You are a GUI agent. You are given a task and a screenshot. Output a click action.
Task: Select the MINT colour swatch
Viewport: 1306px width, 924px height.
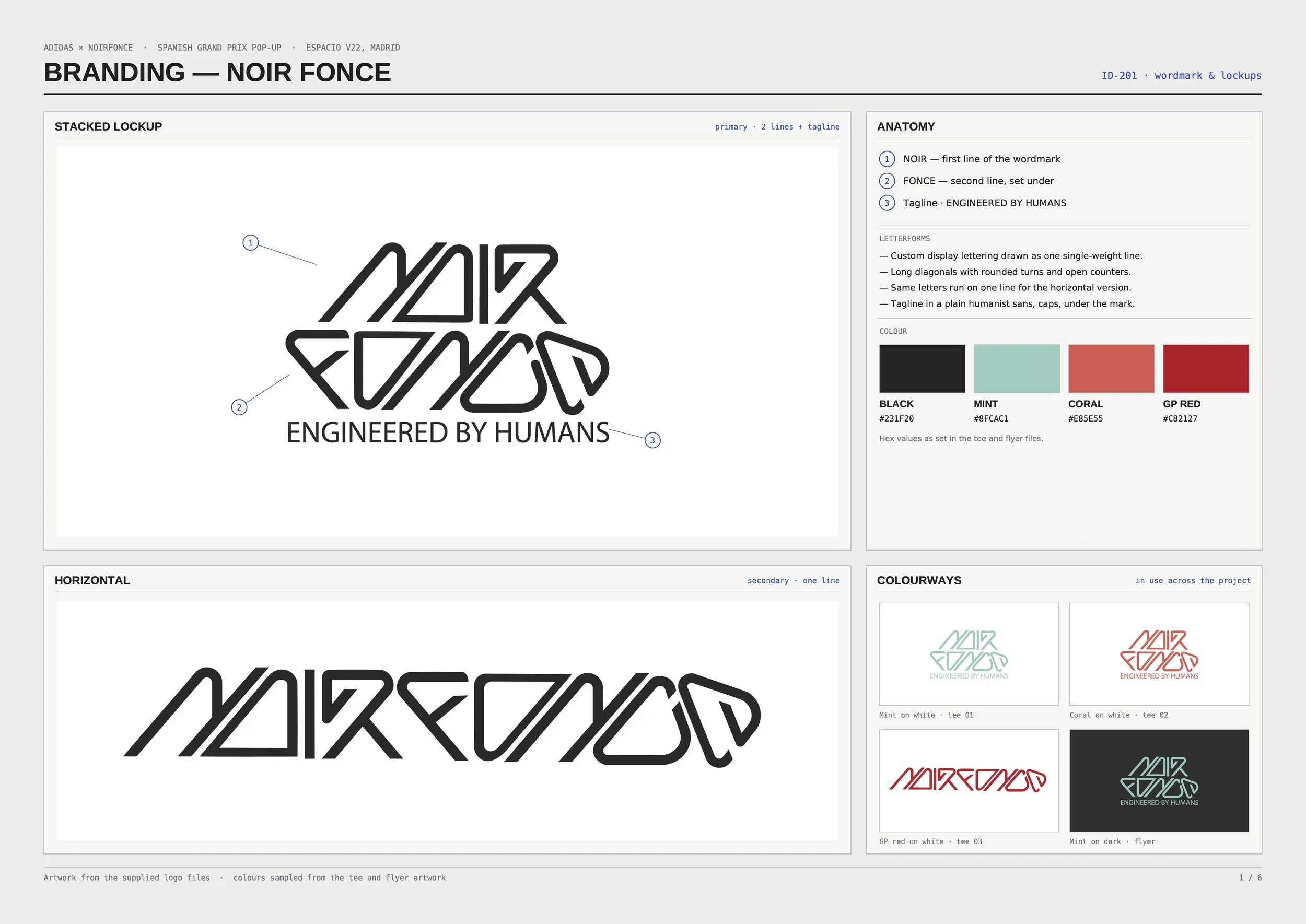[x=1017, y=368]
